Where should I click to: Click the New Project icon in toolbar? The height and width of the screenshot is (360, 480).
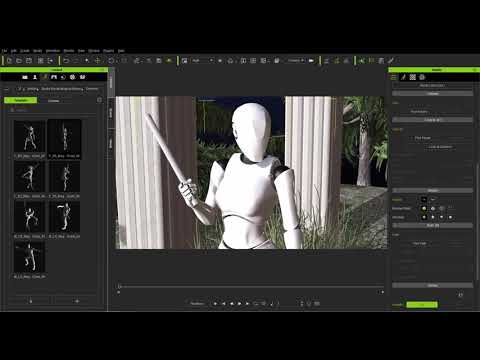coord(9,61)
